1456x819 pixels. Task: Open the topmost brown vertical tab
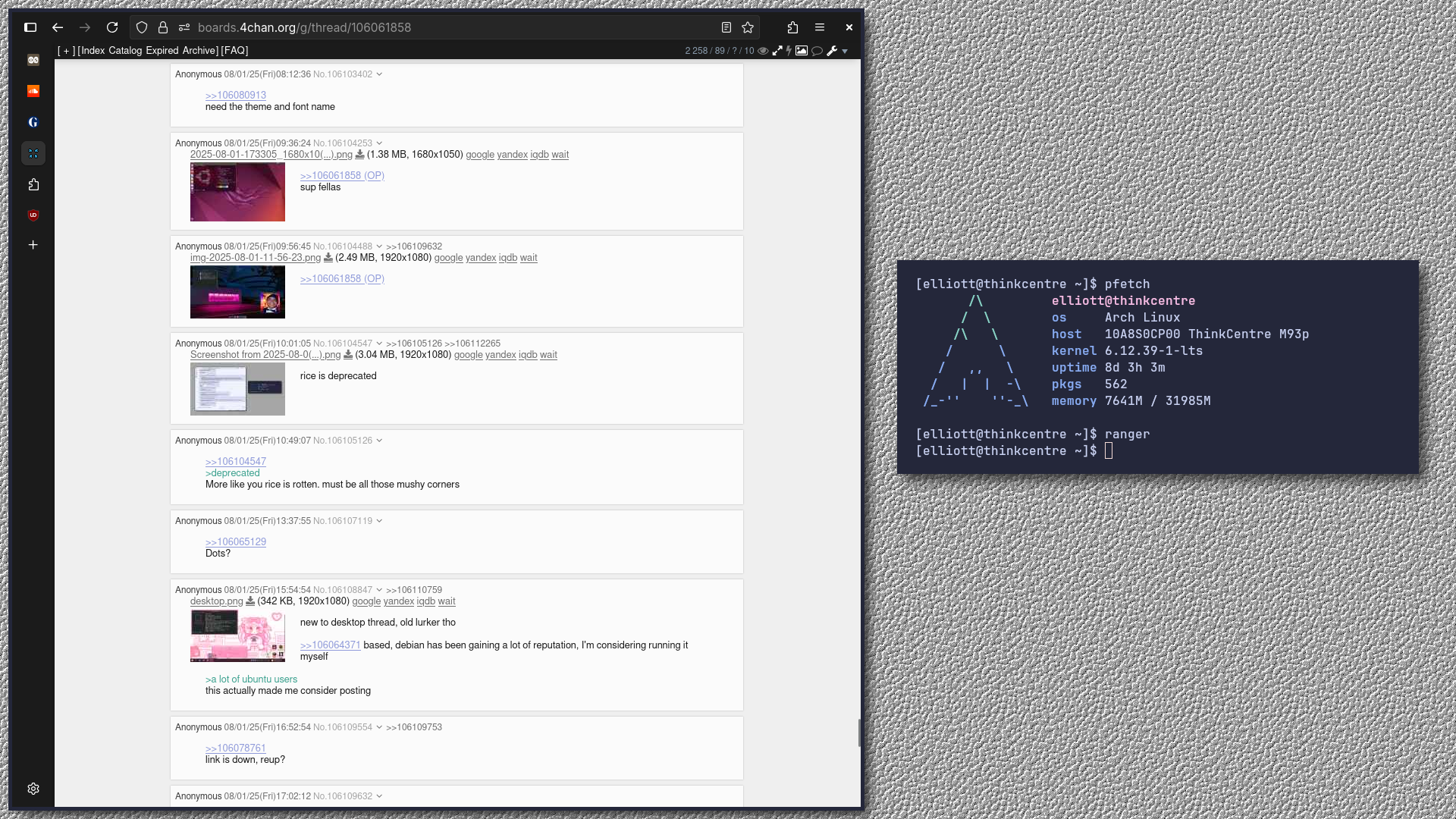(x=33, y=60)
